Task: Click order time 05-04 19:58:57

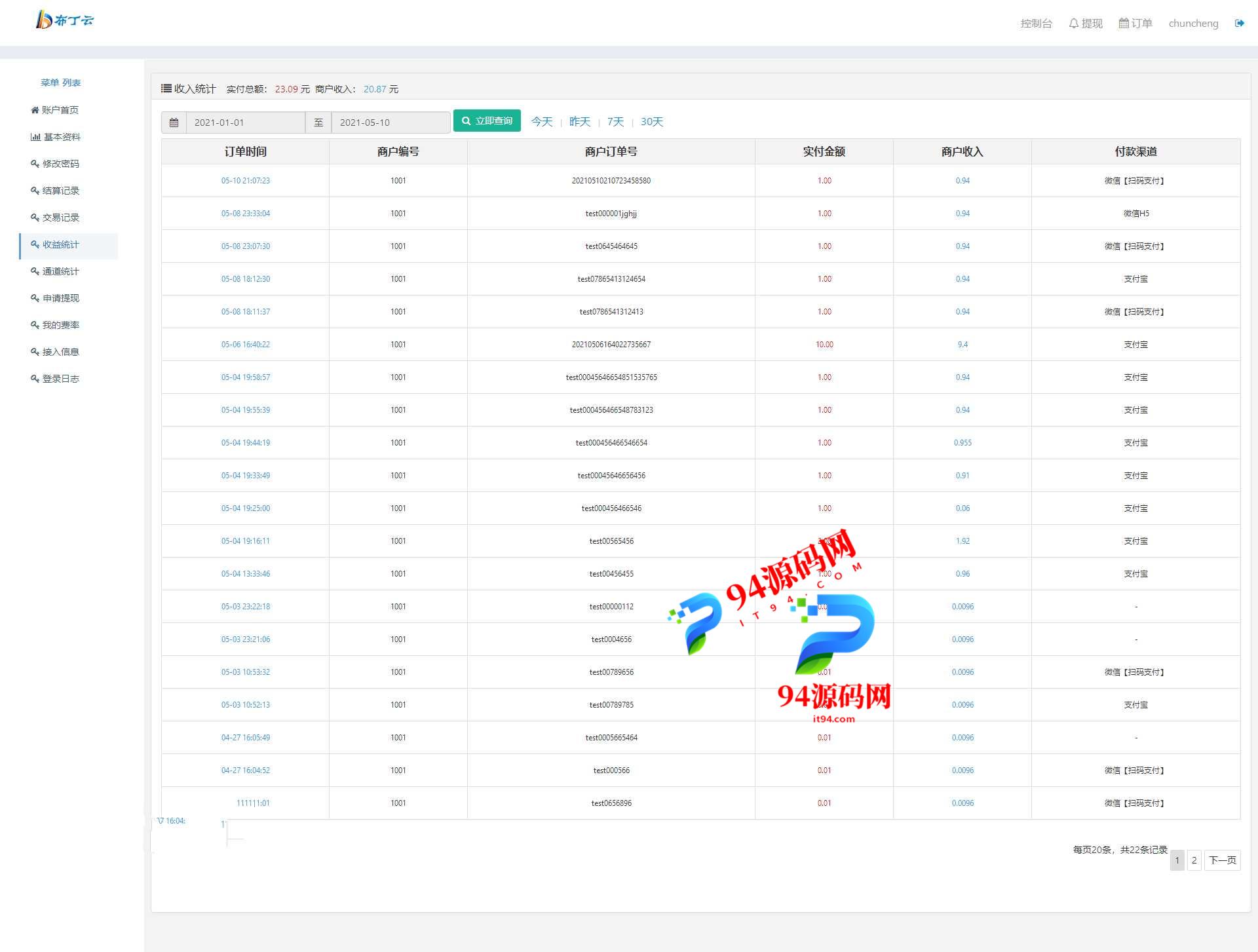Action: [246, 377]
